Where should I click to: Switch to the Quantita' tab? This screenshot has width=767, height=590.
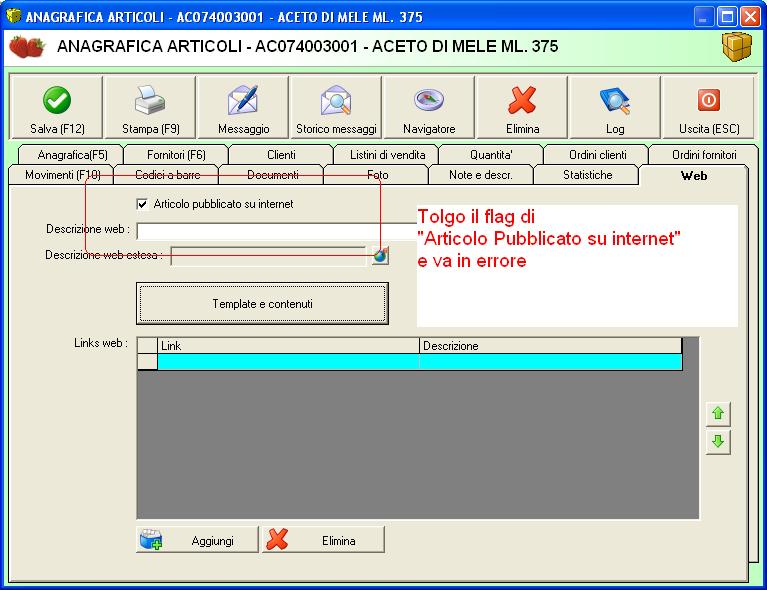click(491, 155)
